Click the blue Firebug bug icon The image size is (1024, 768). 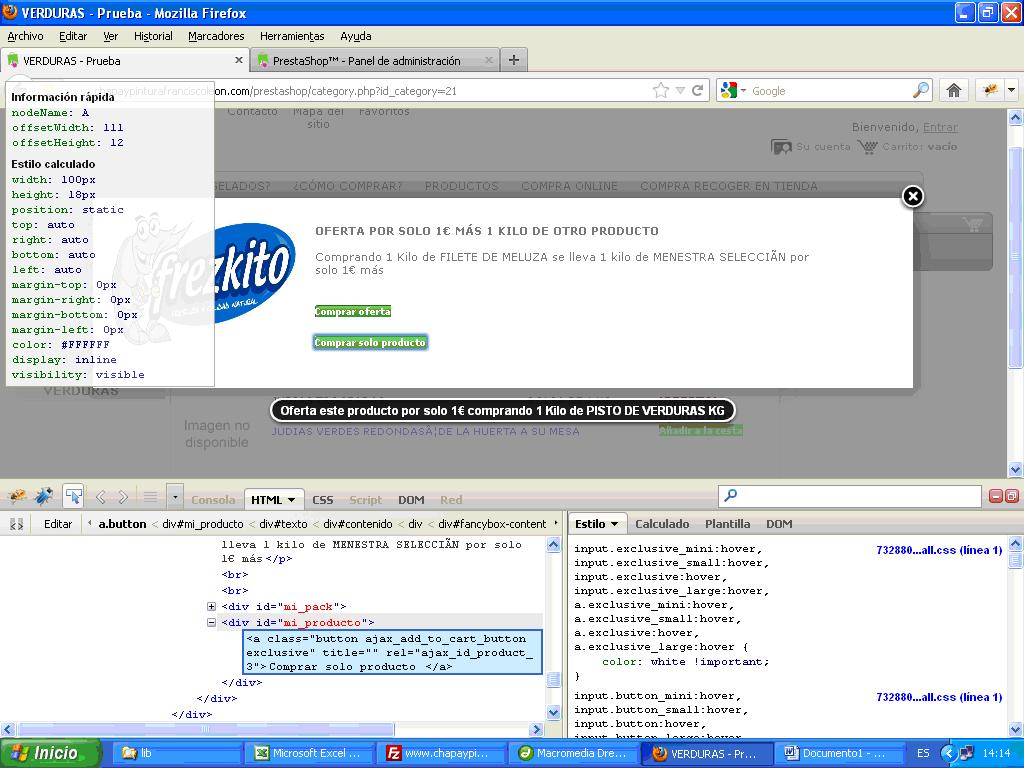44,497
